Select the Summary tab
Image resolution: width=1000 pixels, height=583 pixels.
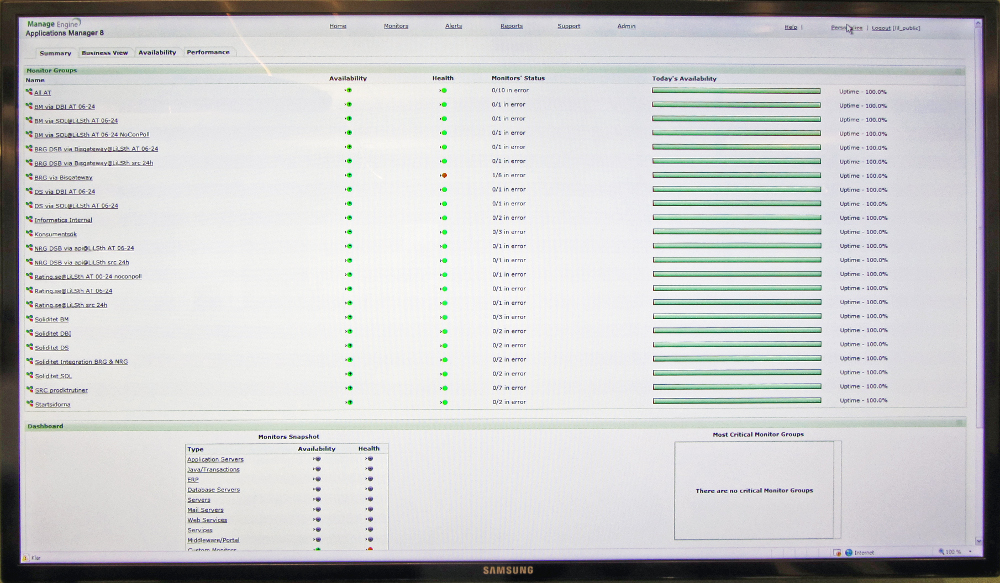click(x=55, y=53)
